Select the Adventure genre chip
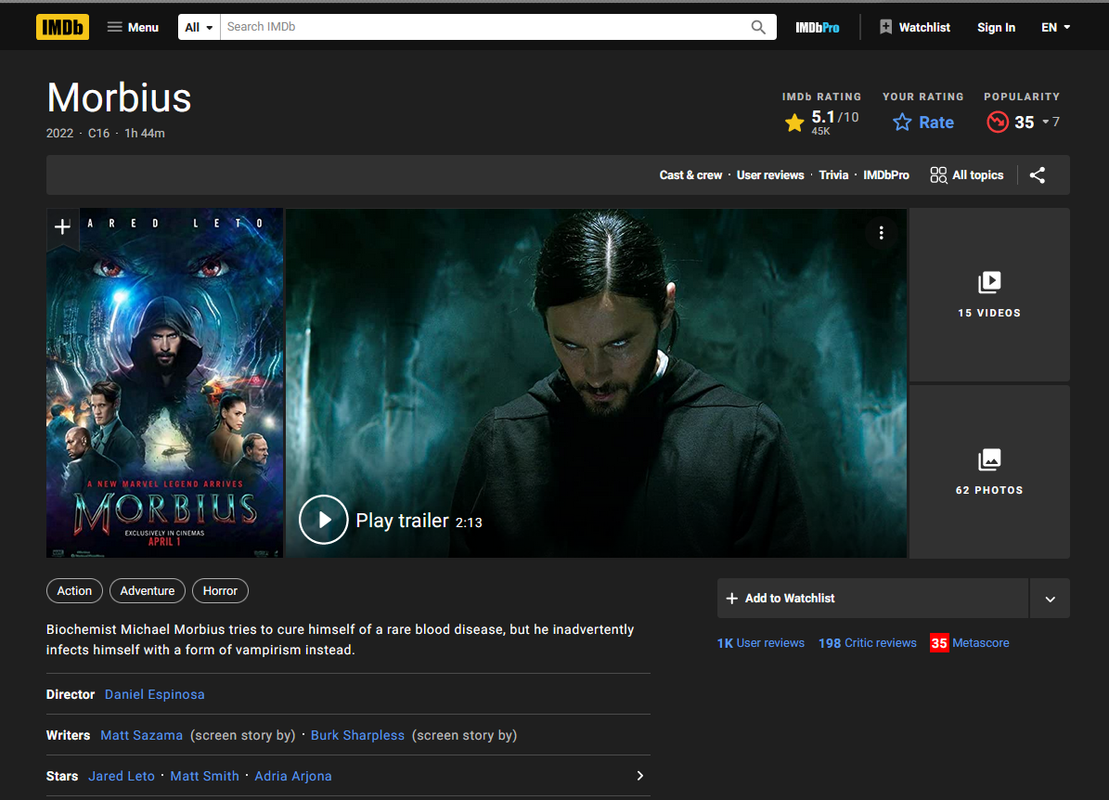The height and width of the screenshot is (800, 1109). pyautogui.click(x=147, y=591)
